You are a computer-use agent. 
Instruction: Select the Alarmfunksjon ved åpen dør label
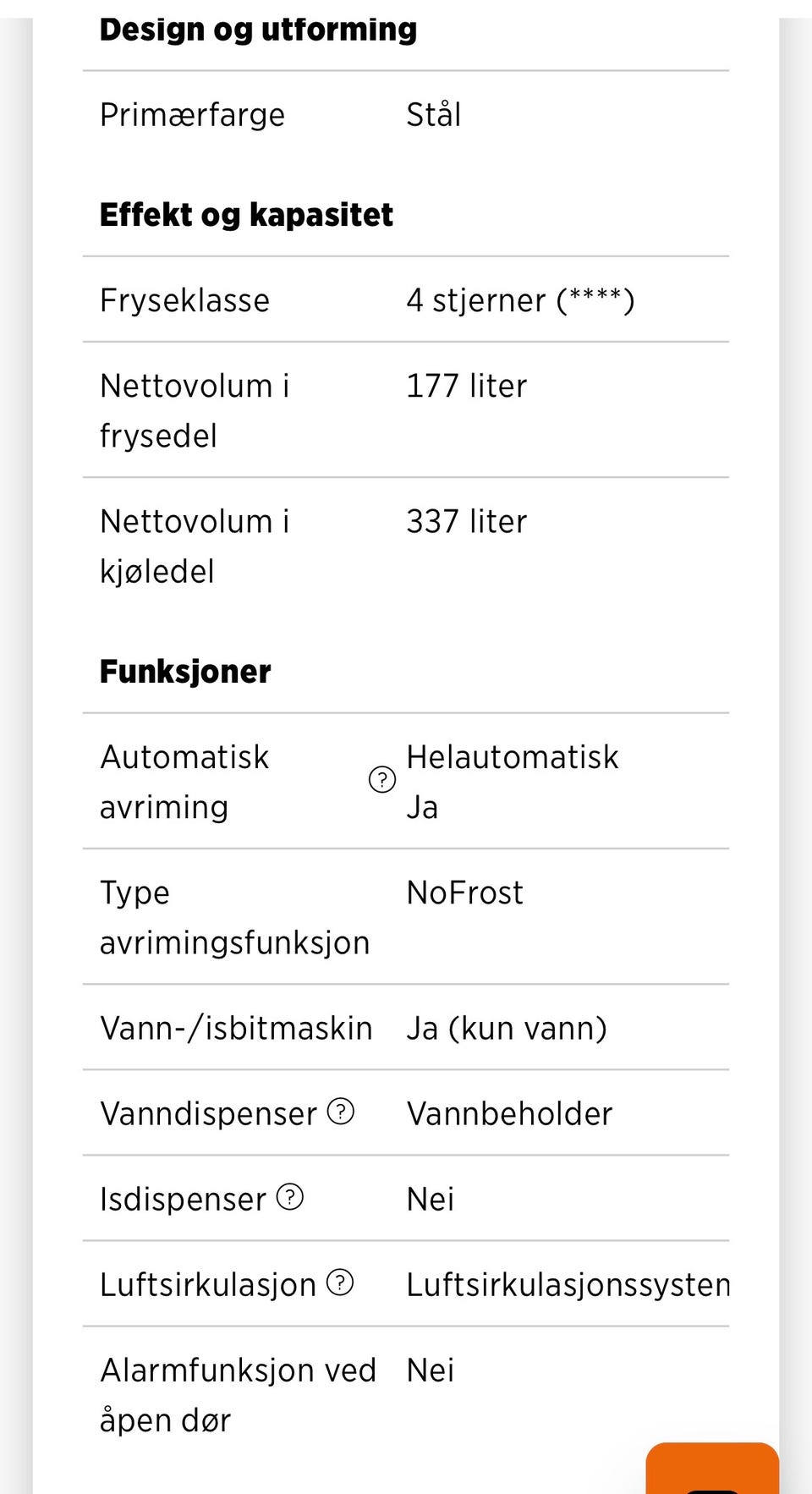click(x=238, y=1395)
